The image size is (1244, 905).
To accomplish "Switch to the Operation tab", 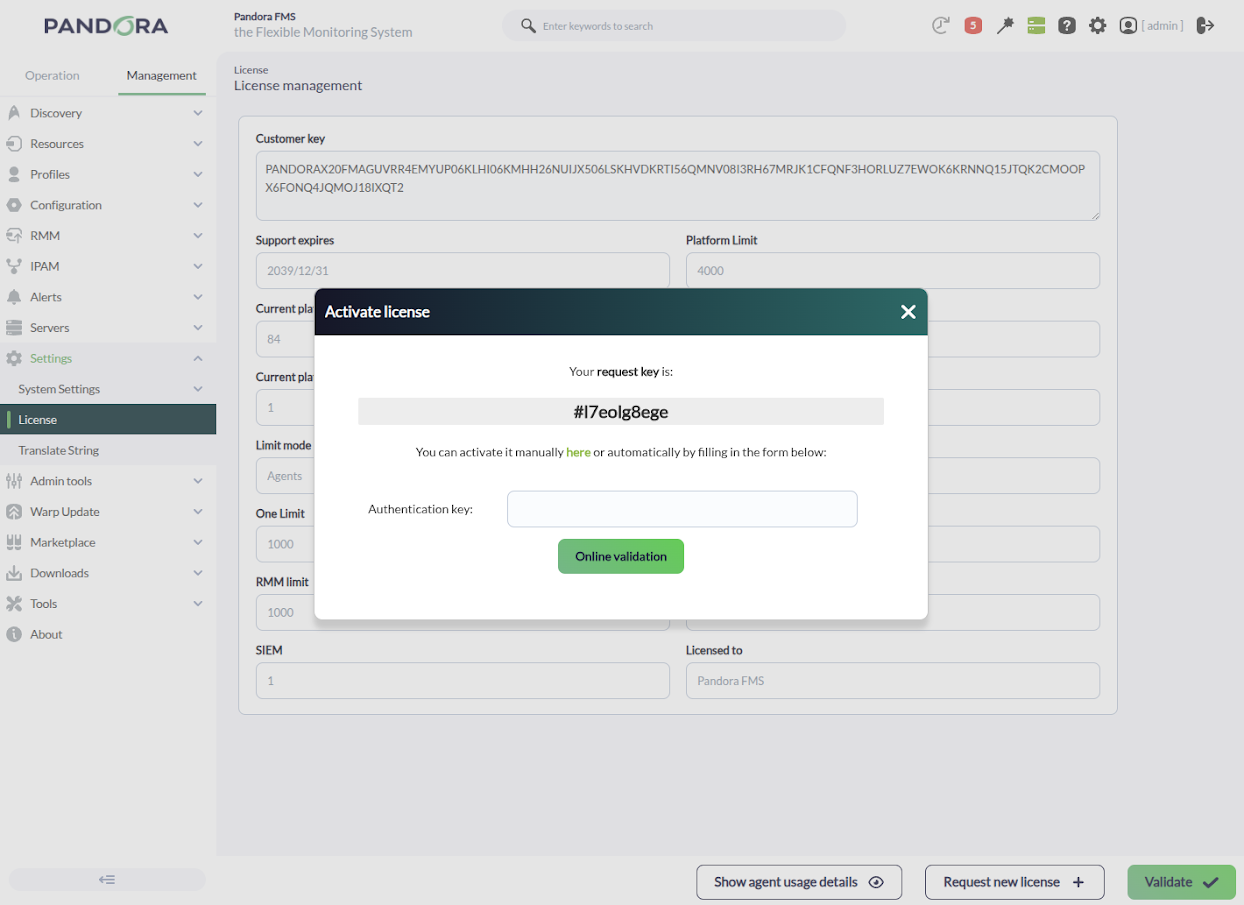I will pyautogui.click(x=52, y=75).
